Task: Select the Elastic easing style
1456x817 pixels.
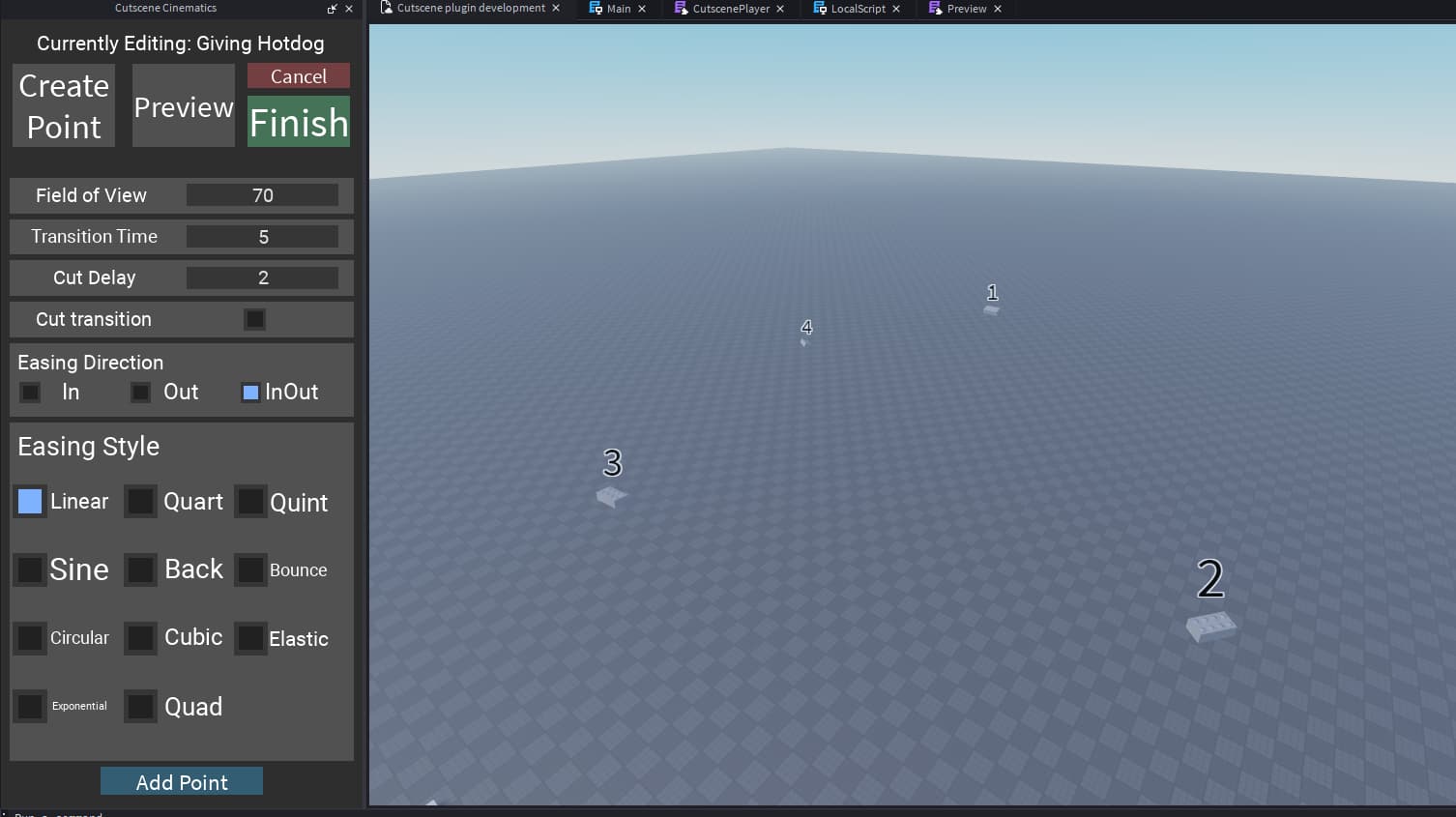Action: [x=250, y=638]
